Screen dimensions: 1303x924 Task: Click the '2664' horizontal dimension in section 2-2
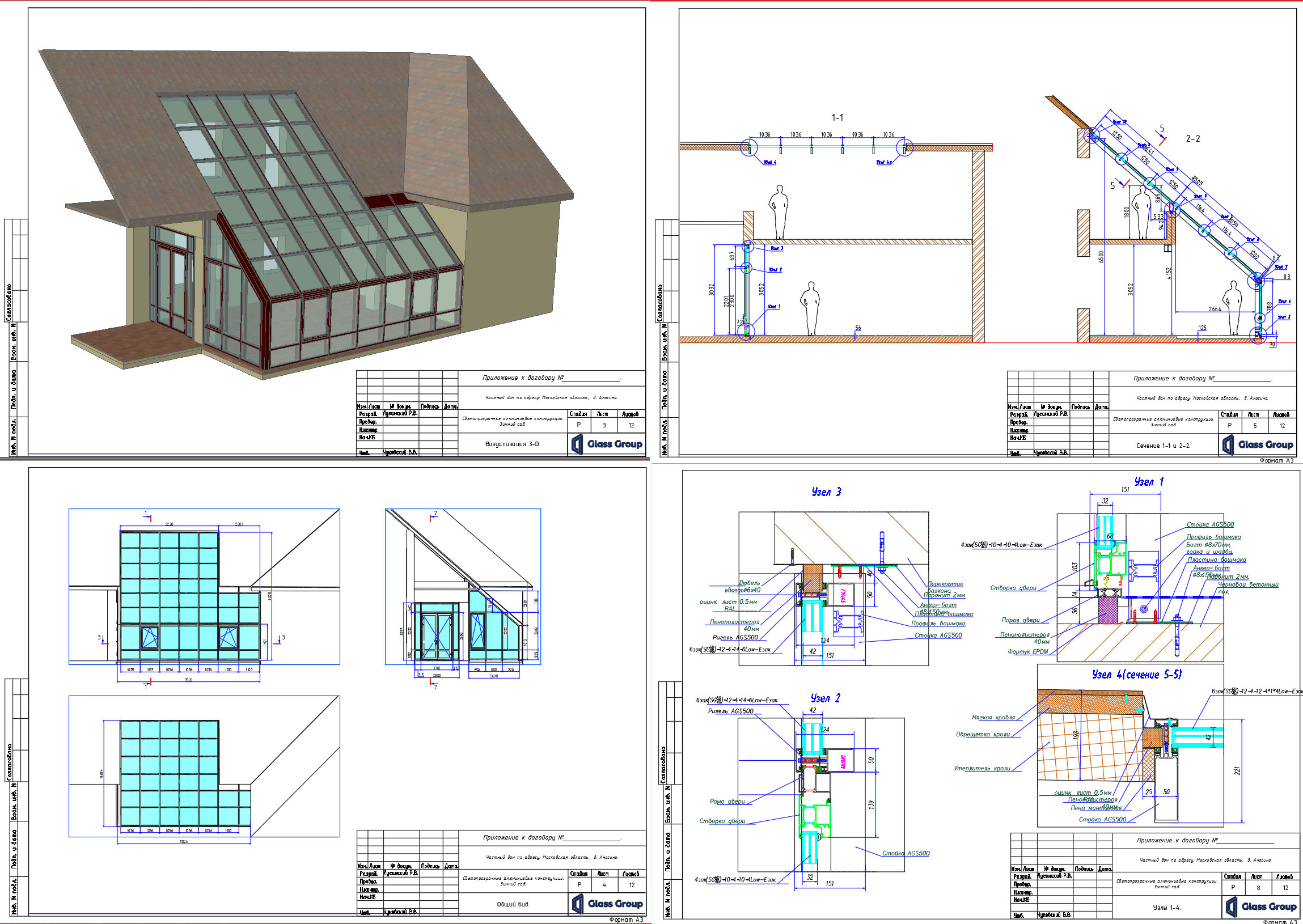(x=1215, y=309)
